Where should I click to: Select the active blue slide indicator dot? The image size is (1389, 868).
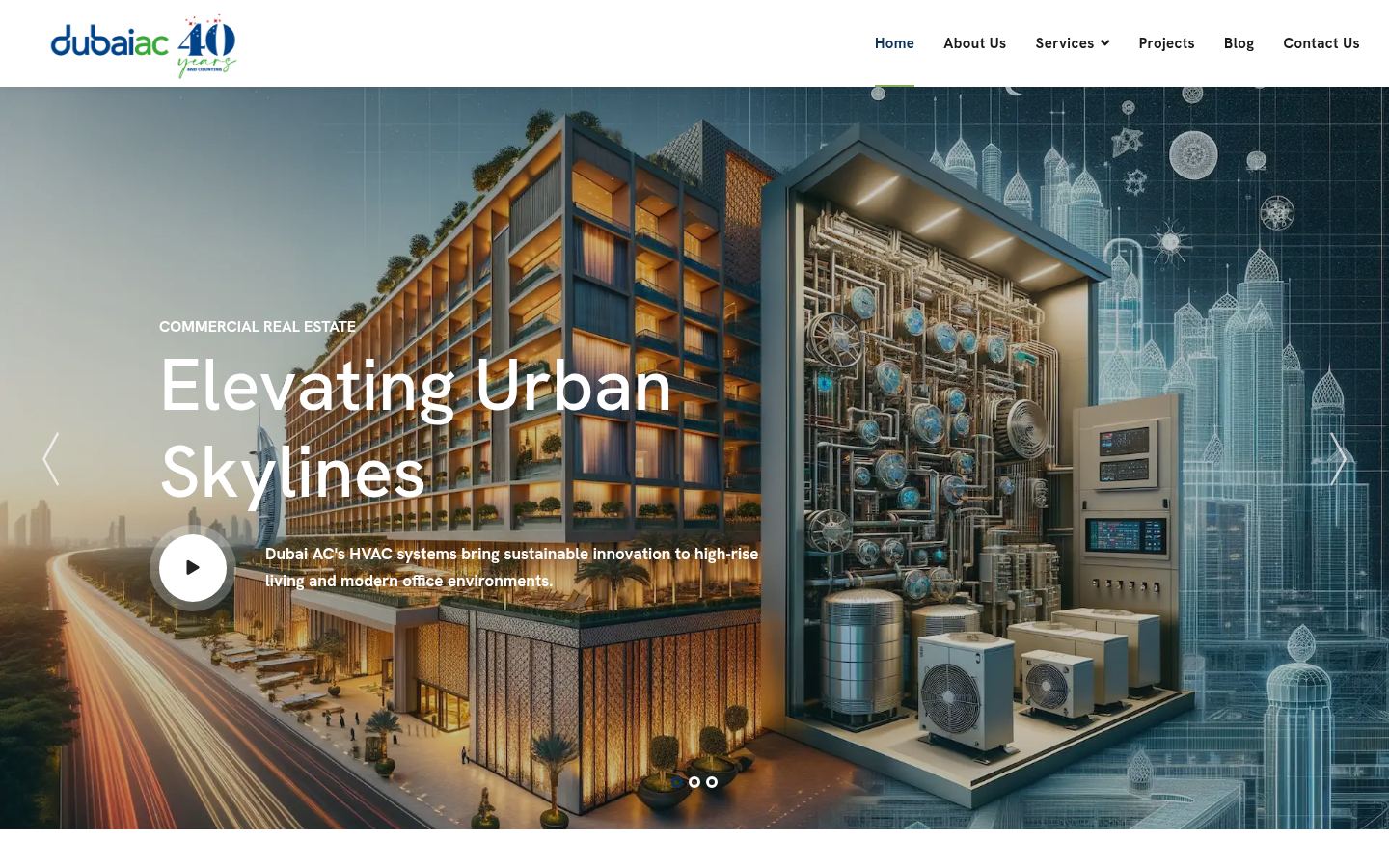coord(677,782)
